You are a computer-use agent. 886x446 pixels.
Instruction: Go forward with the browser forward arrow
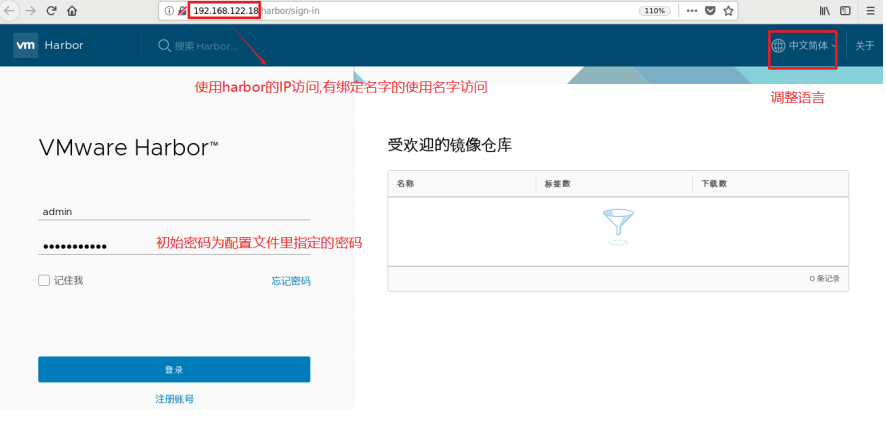coord(31,11)
